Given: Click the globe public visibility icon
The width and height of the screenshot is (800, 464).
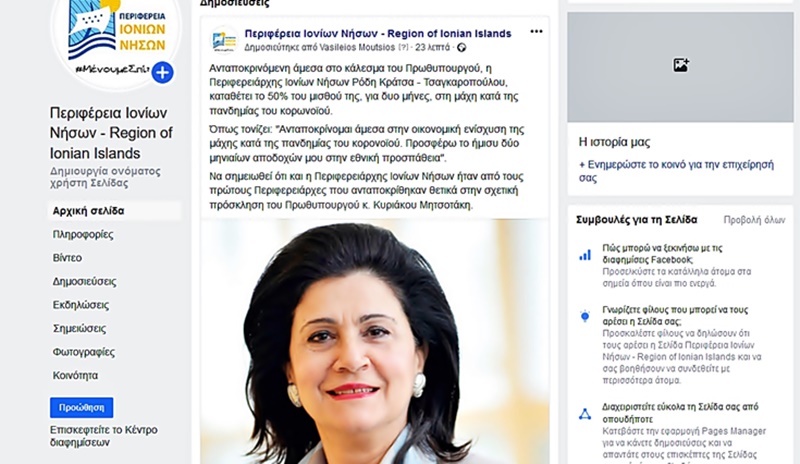Looking at the screenshot, I should (462, 47).
